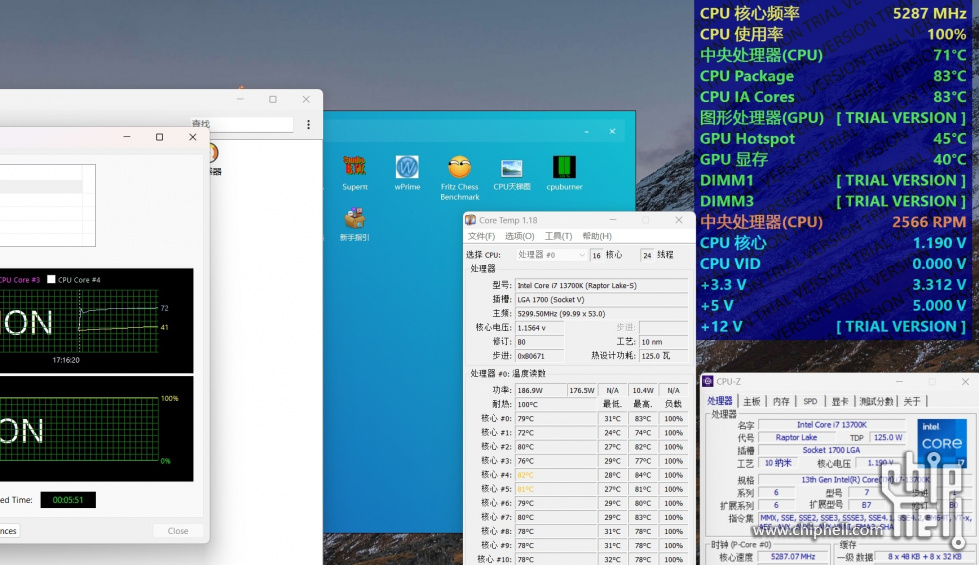979x565 pixels.
Task: Click the CPU-Z 名字 field Intel Core i7 13700K
Action: click(832, 425)
